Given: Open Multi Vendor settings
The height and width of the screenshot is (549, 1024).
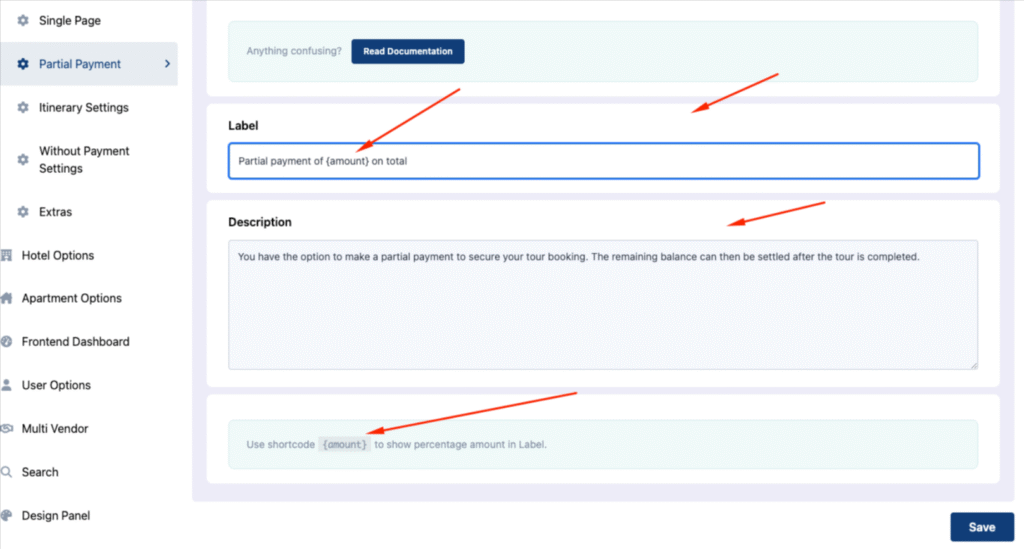Looking at the screenshot, I should click(x=55, y=428).
